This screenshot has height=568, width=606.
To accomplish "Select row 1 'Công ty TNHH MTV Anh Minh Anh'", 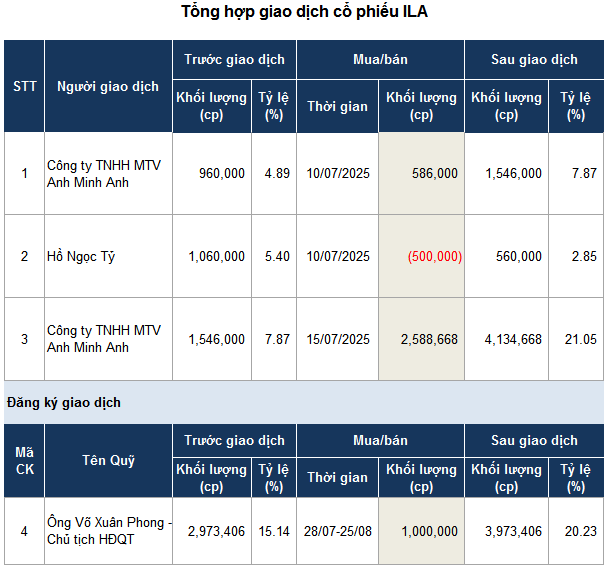I will pos(104,173).
